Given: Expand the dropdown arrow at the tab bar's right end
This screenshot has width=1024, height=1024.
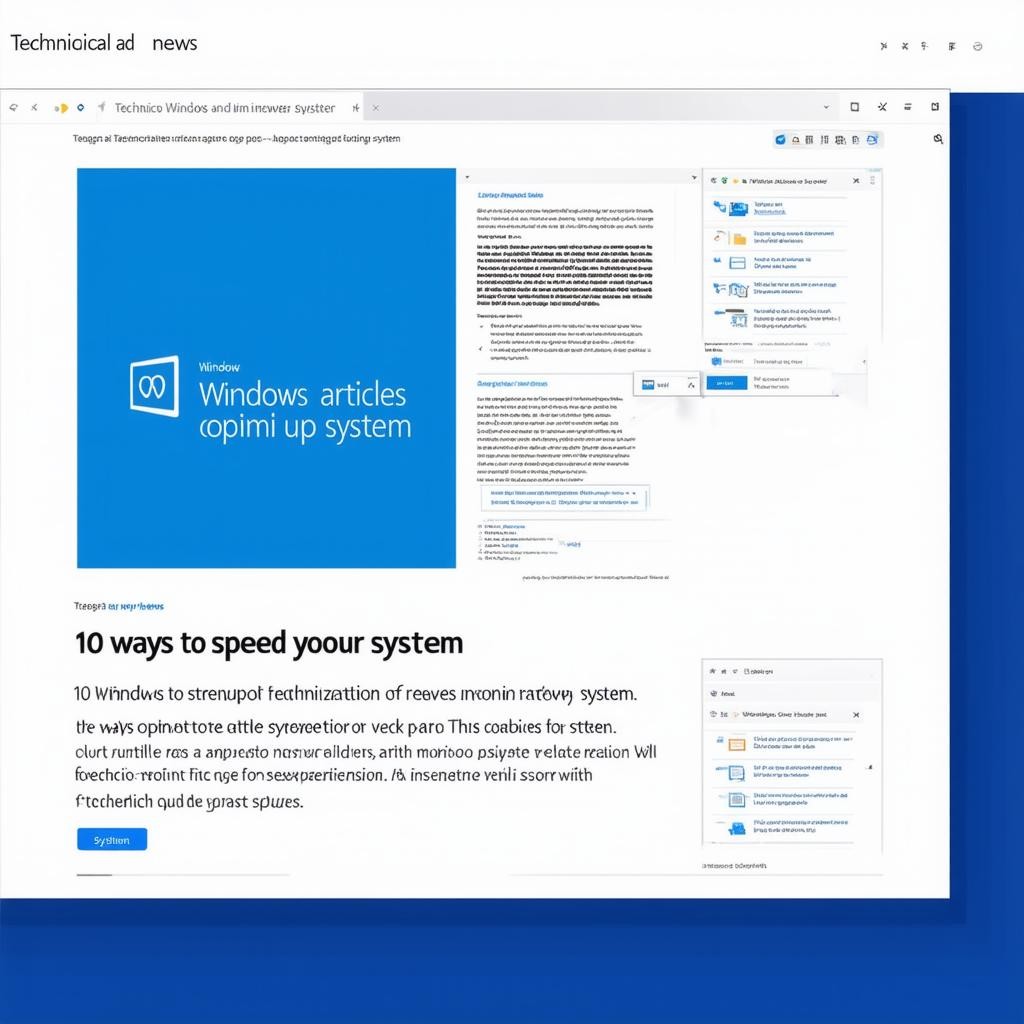Looking at the screenshot, I should (826, 107).
